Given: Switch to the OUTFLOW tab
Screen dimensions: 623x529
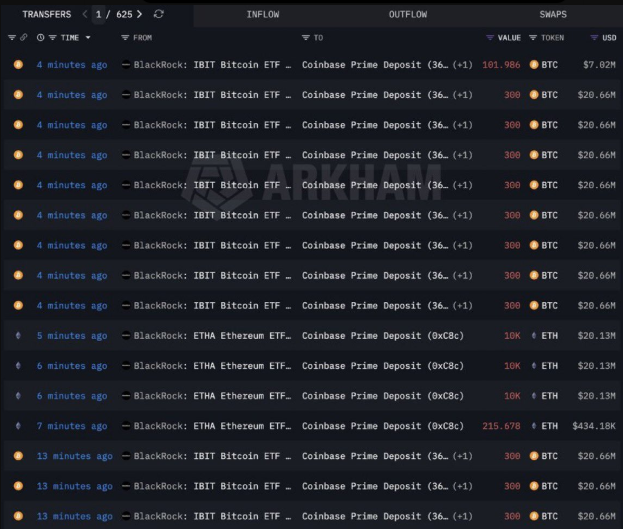Looking at the screenshot, I should coord(408,15).
